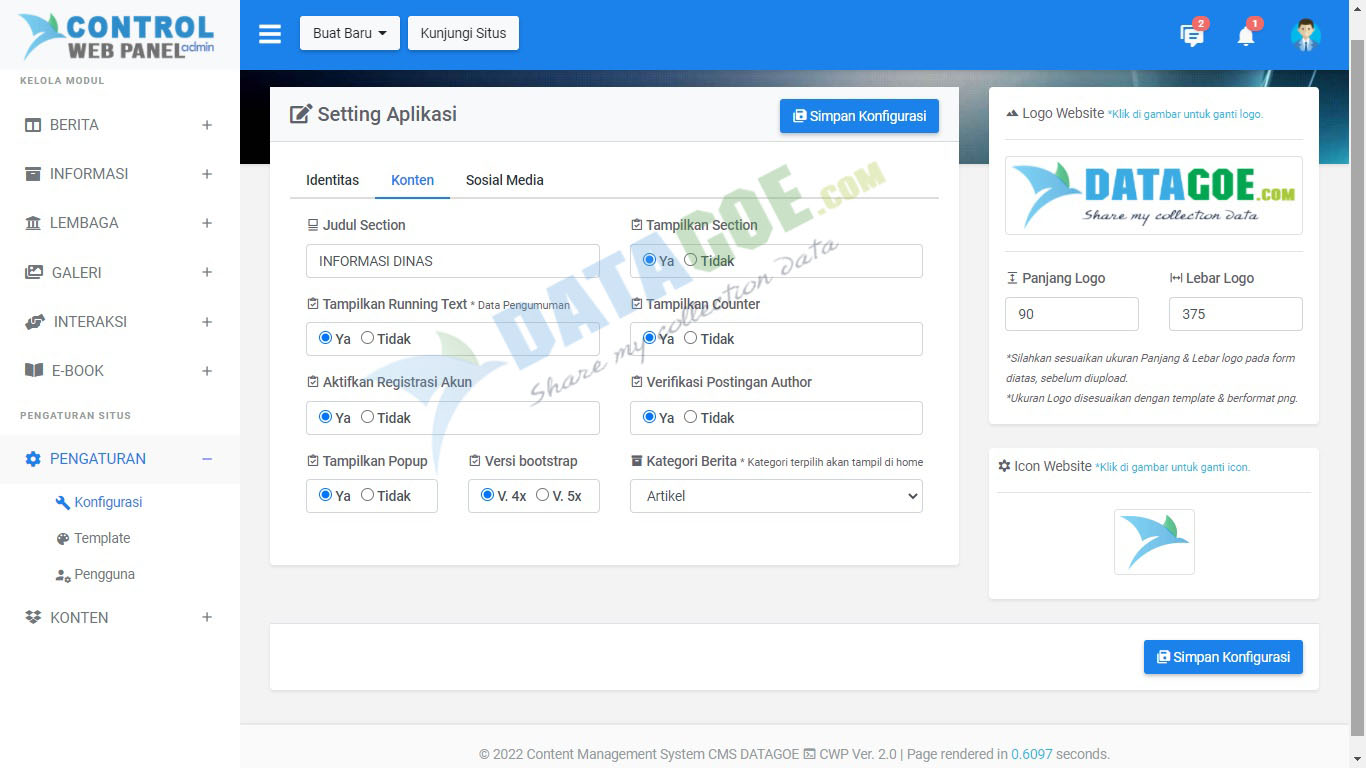Toggle the sidebar with hamburger icon
This screenshot has height=768, width=1366.
coord(269,33)
